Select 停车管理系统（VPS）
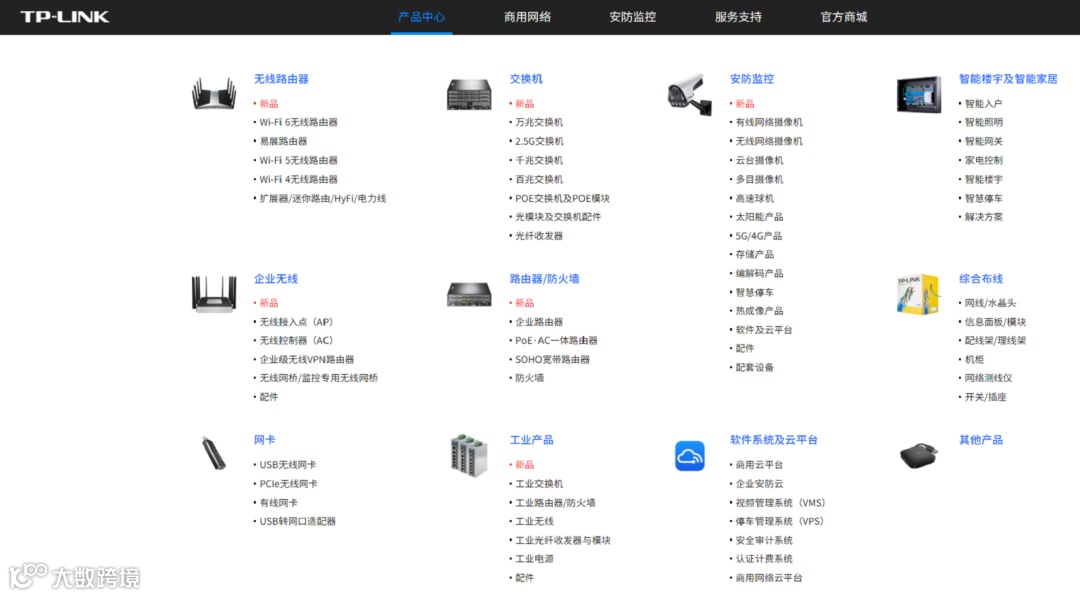The height and width of the screenshot is (597, 1080). tap(780, 521)
